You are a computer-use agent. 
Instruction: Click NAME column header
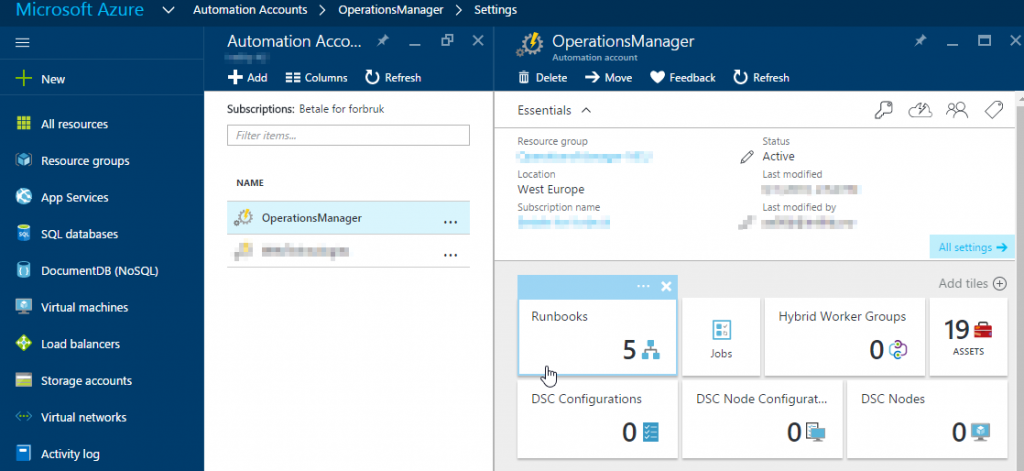(x=250, y=183)
